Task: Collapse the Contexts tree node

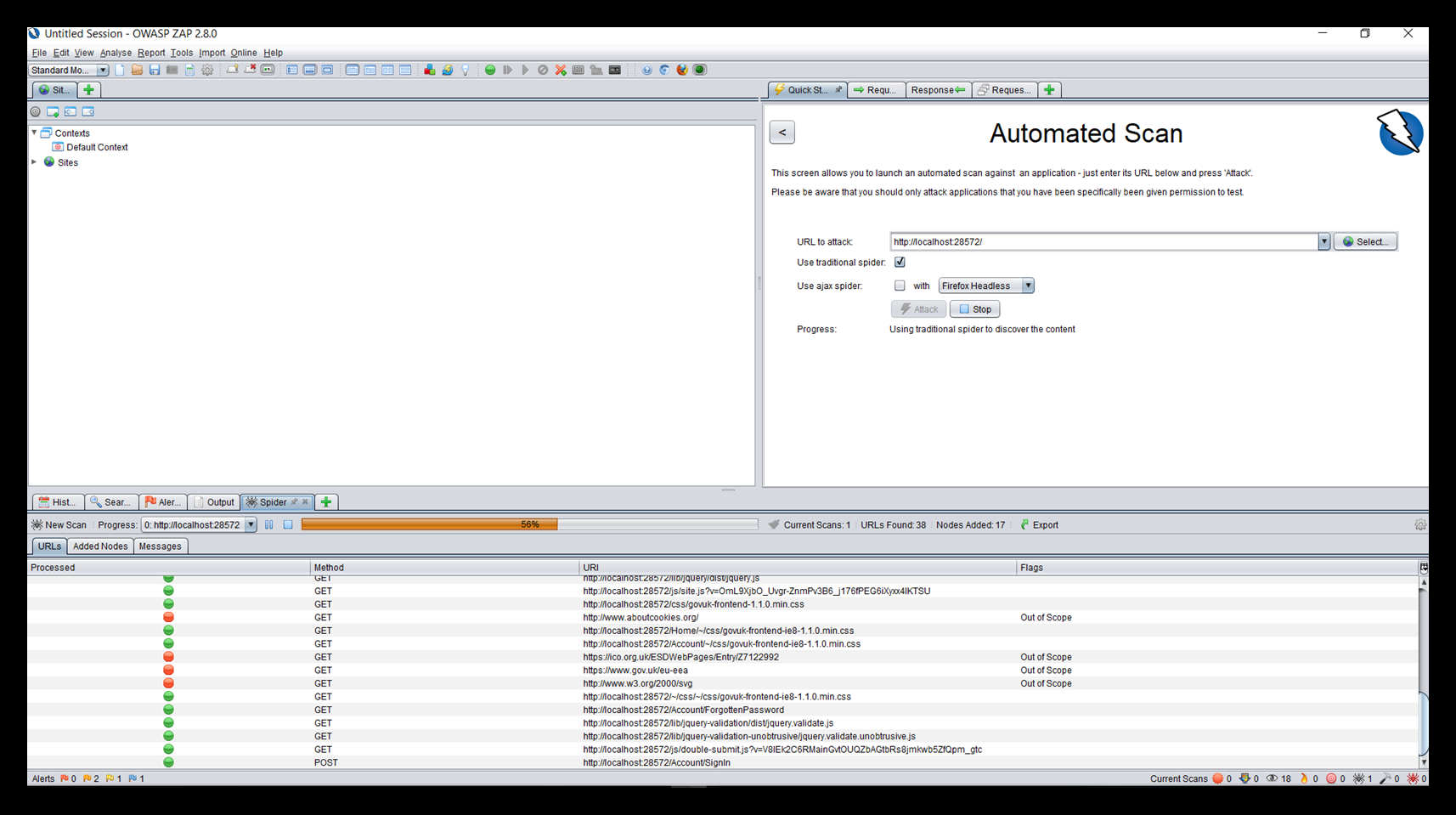Action: point(34,133)
